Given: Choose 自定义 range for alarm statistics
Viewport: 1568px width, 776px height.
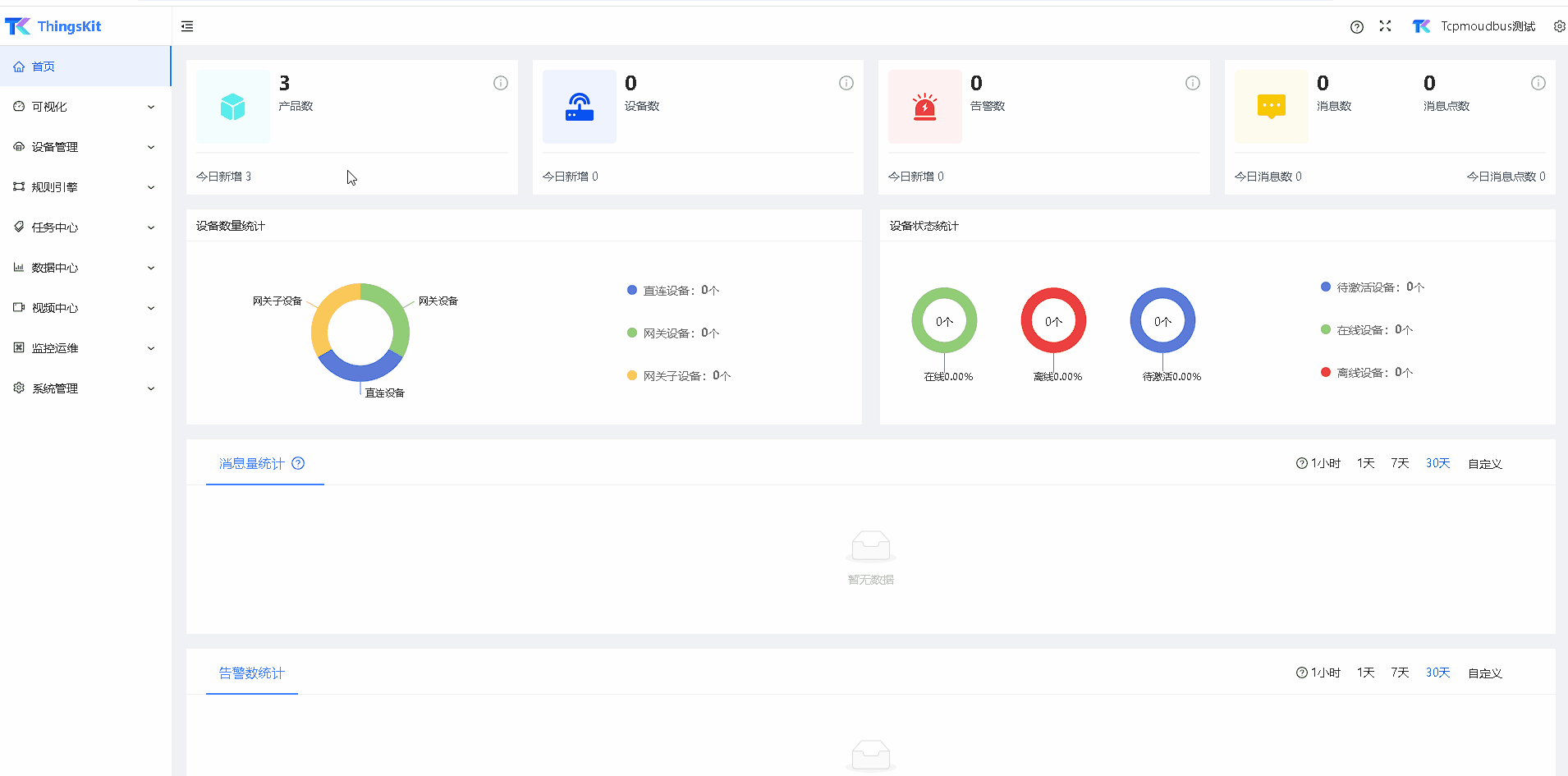Looking at the screenshot, I should [x=1484, y=673].
